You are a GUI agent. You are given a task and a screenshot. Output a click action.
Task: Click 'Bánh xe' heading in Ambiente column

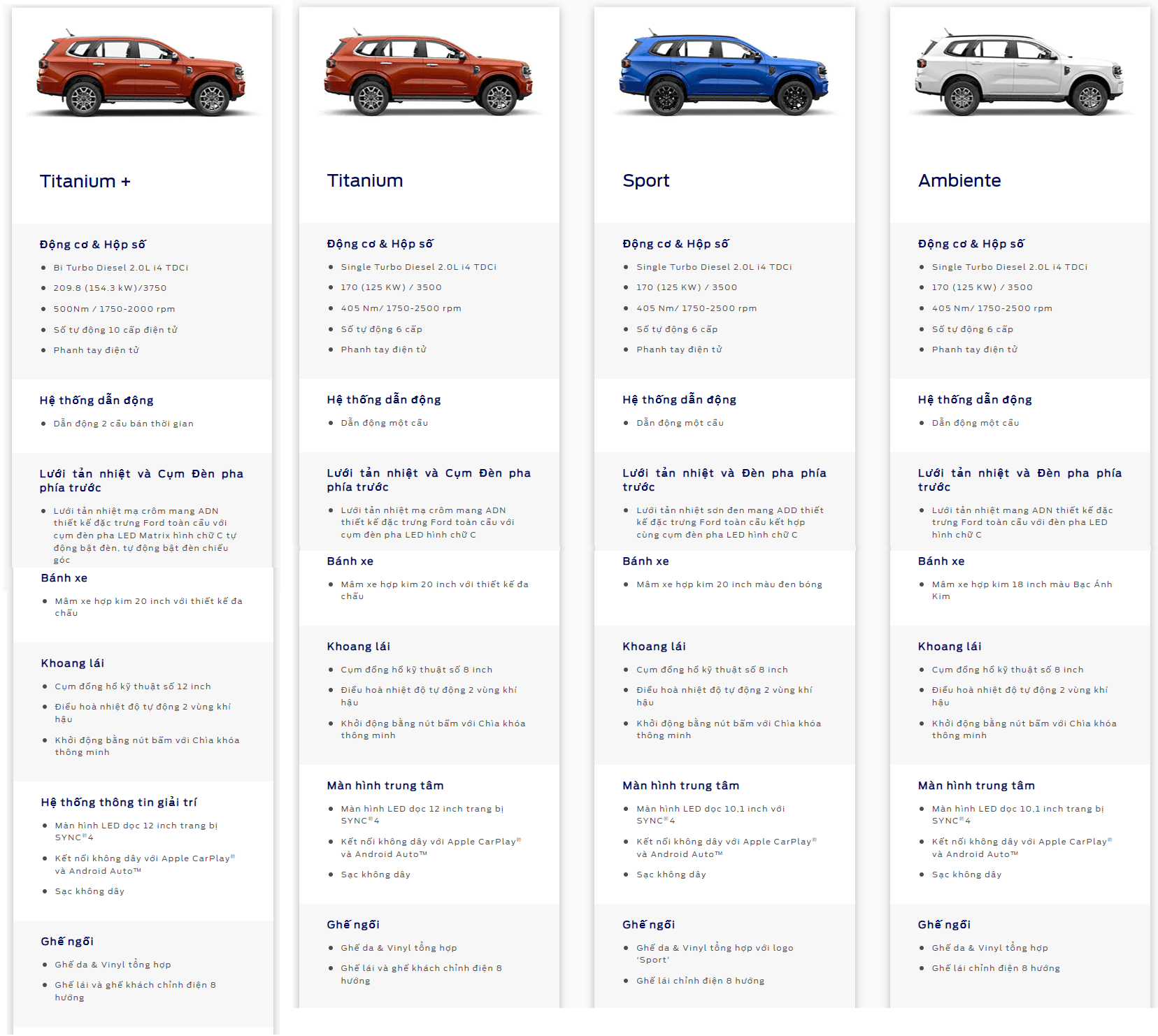(941, 561)
